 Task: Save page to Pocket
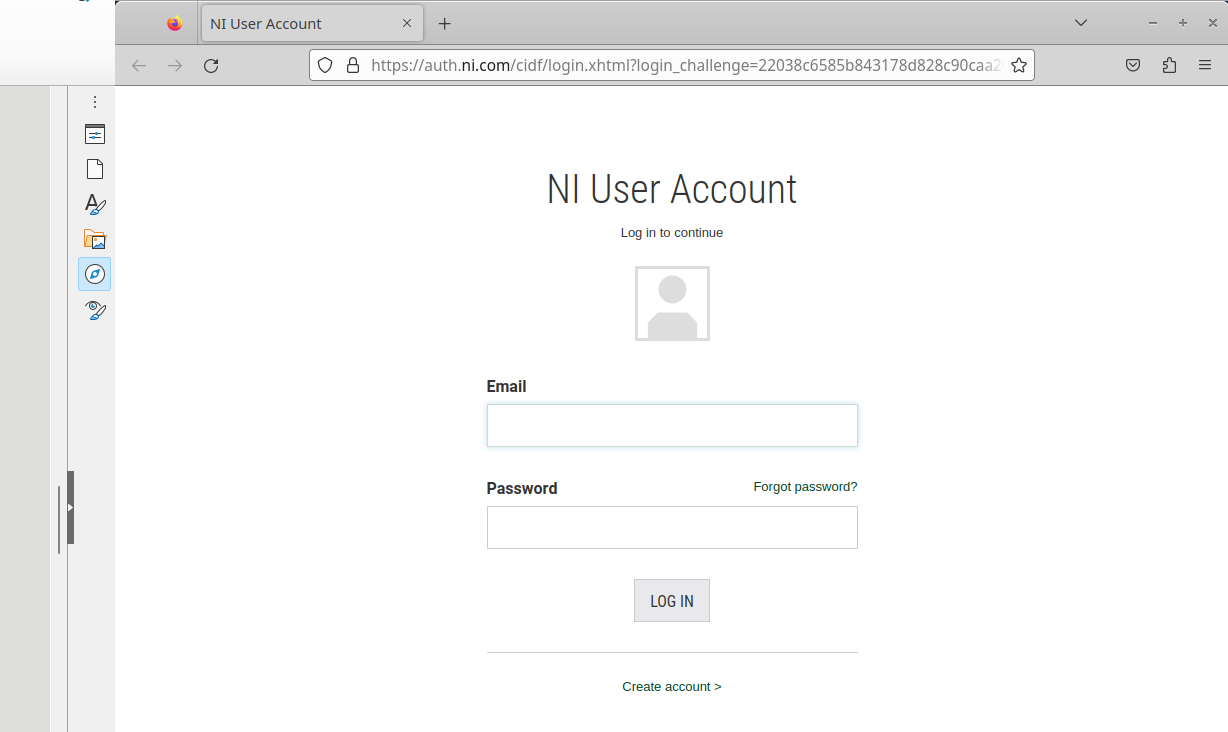click(x=1133, y=65)
